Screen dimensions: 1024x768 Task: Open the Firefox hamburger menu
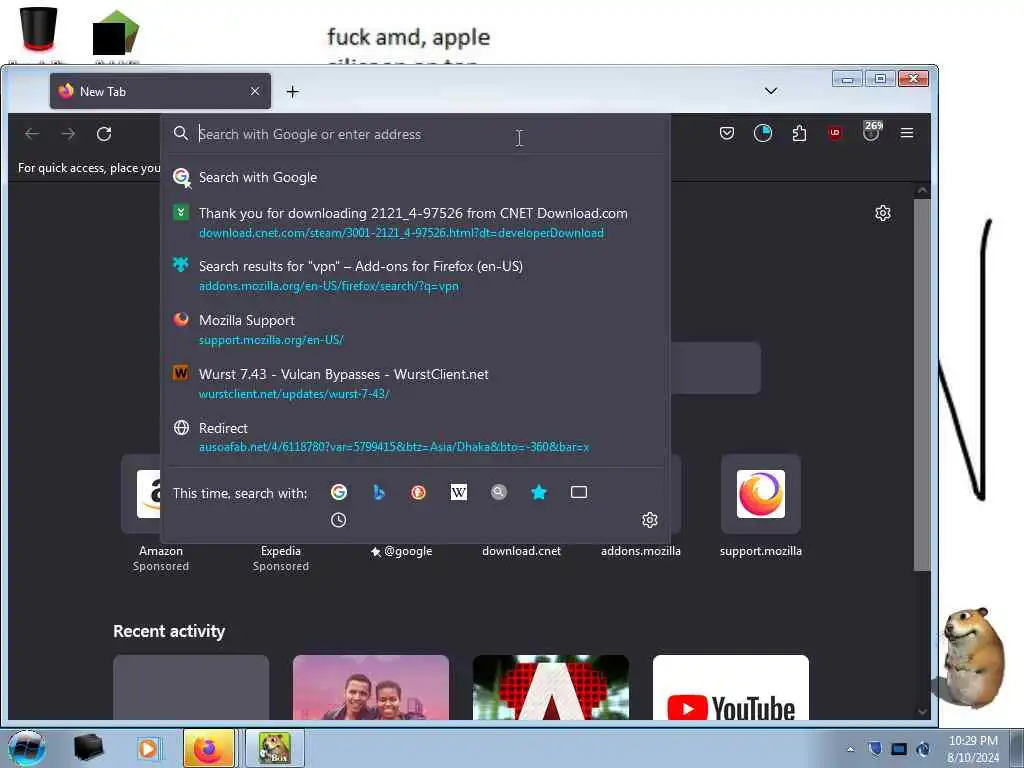pos(906,133)
